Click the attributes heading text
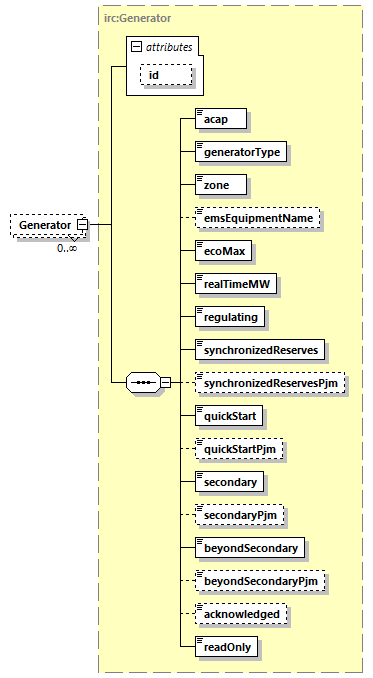The height and width of the screenshot is (678, 373). (x=169, y=47)
